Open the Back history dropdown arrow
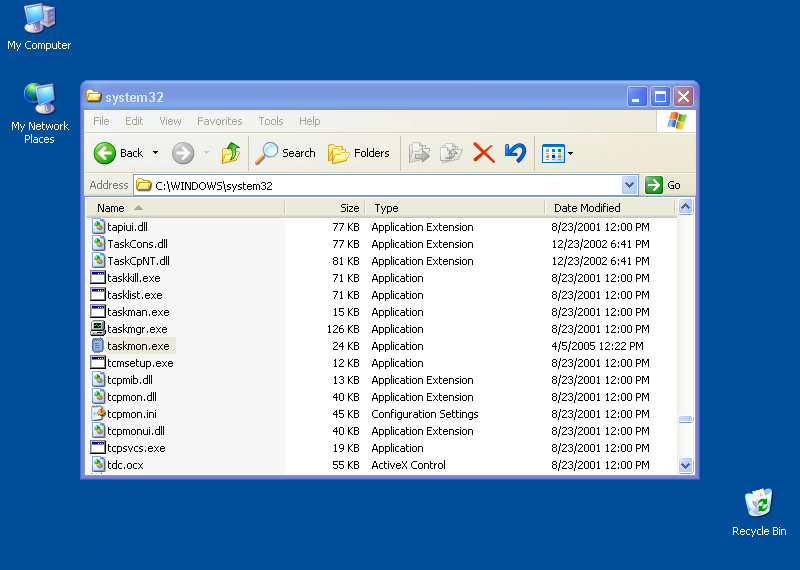Viewport: 800px width, 570px height. 156,153
